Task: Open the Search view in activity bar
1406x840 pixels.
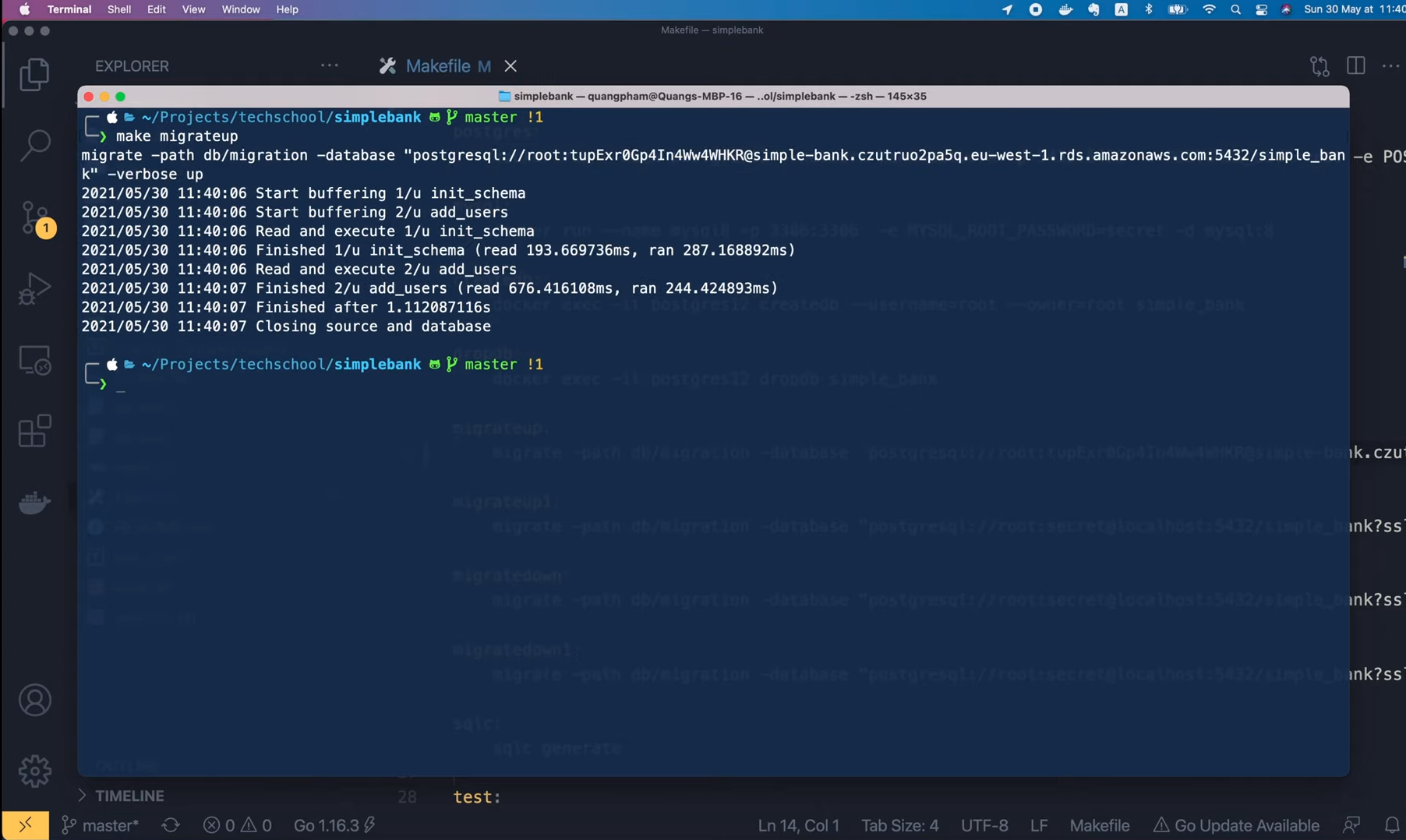Action: pos(34,145)
